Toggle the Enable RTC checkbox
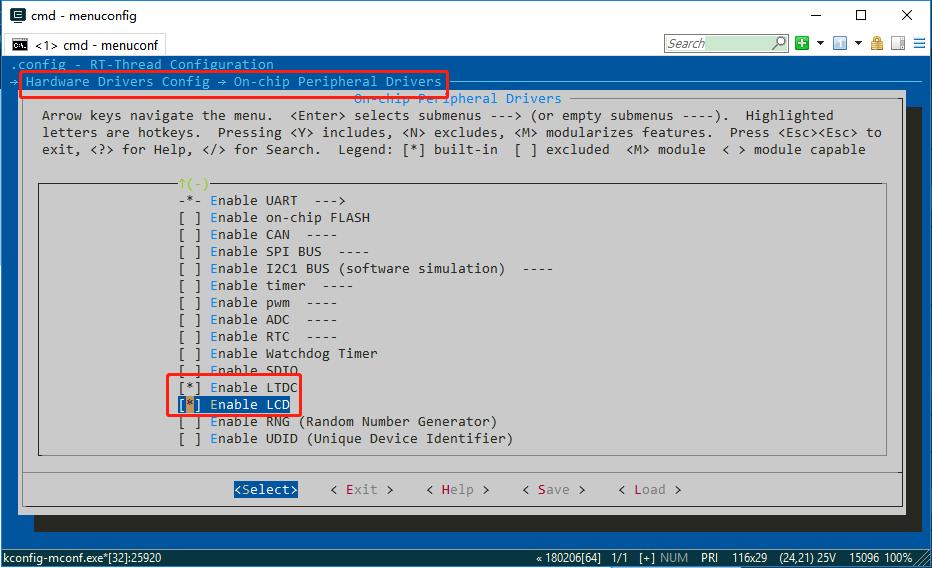 pyautogui.click(x=190, y=337)
